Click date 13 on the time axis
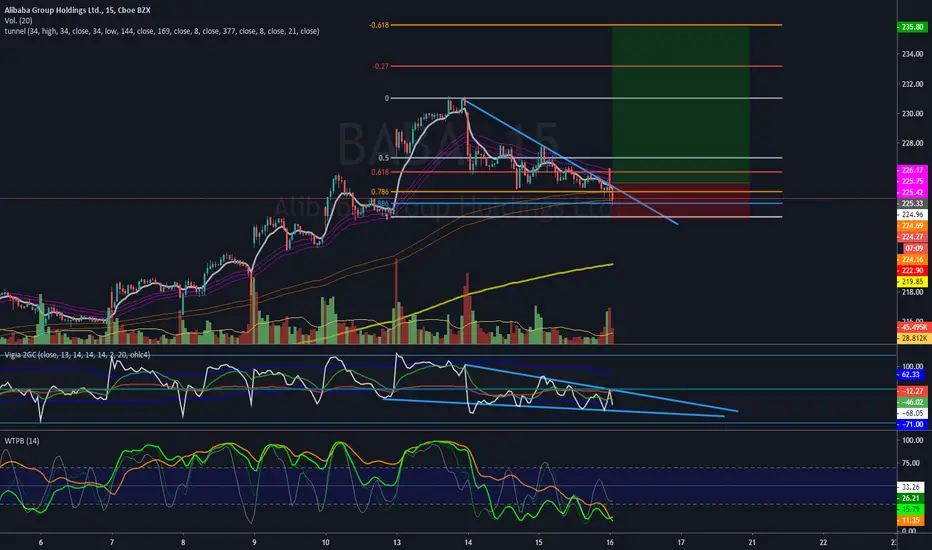 point(396,542)
